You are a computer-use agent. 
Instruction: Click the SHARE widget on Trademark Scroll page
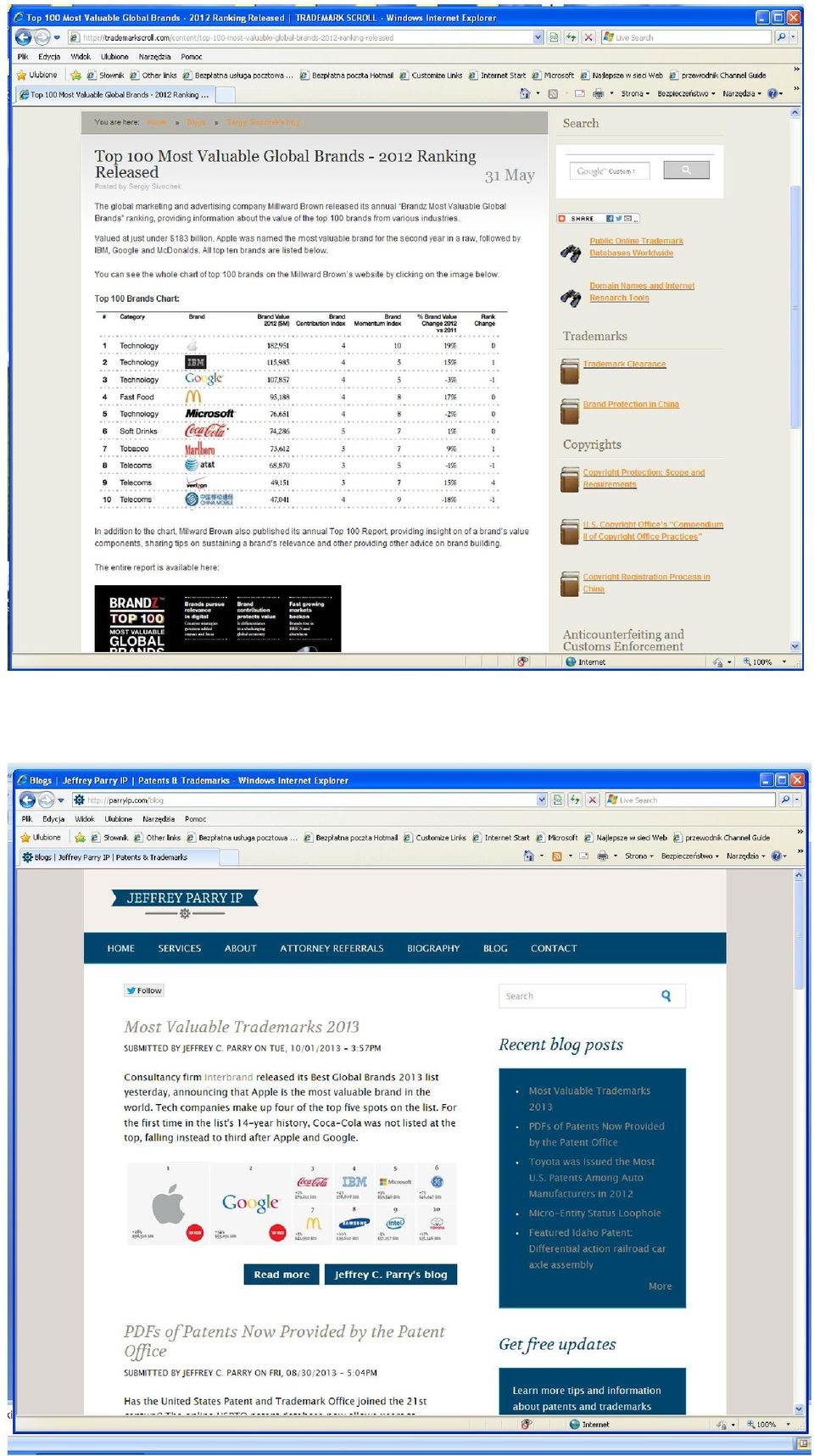point(597,219)
